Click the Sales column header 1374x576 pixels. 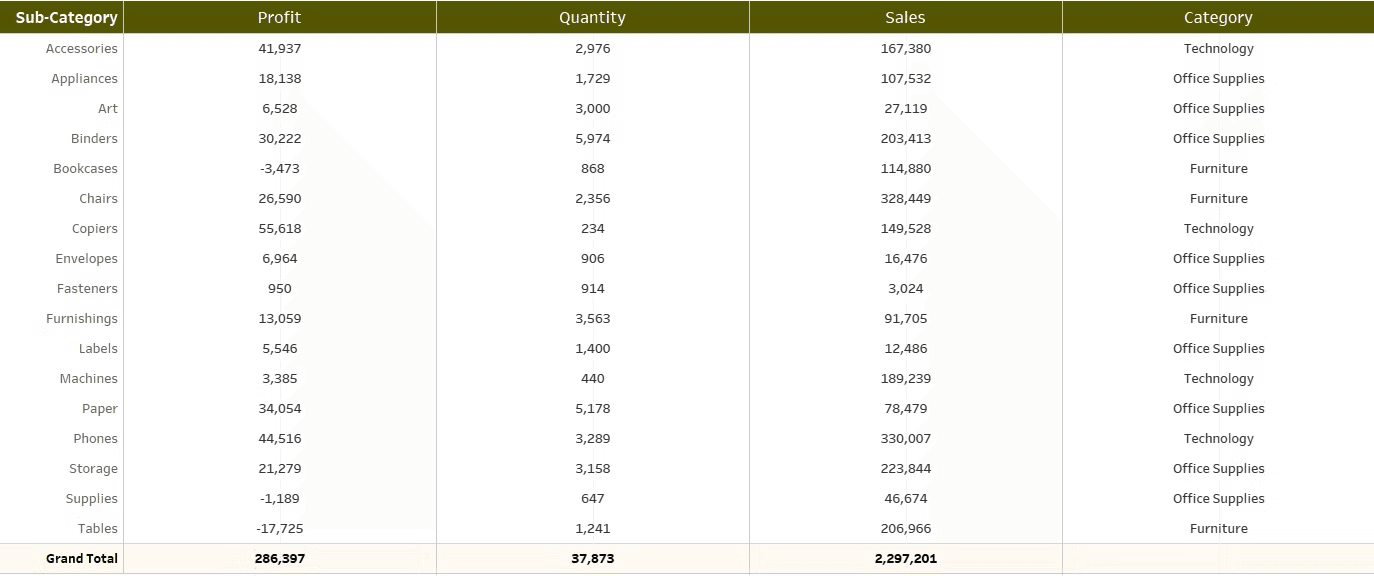[x=906, y=17]
